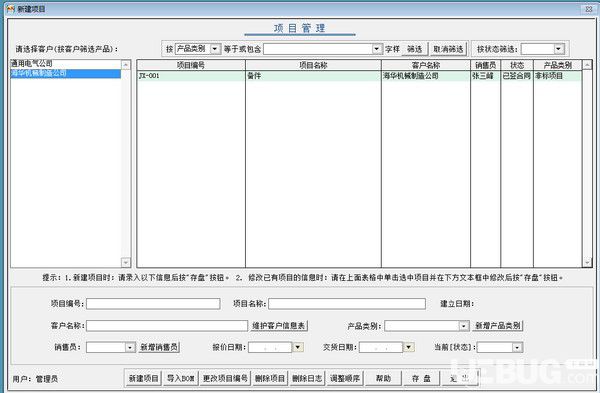This screenshot has width=600, height=393.
Task: Open the 产品类别 filter field dropdown
Action: [215, 49]
